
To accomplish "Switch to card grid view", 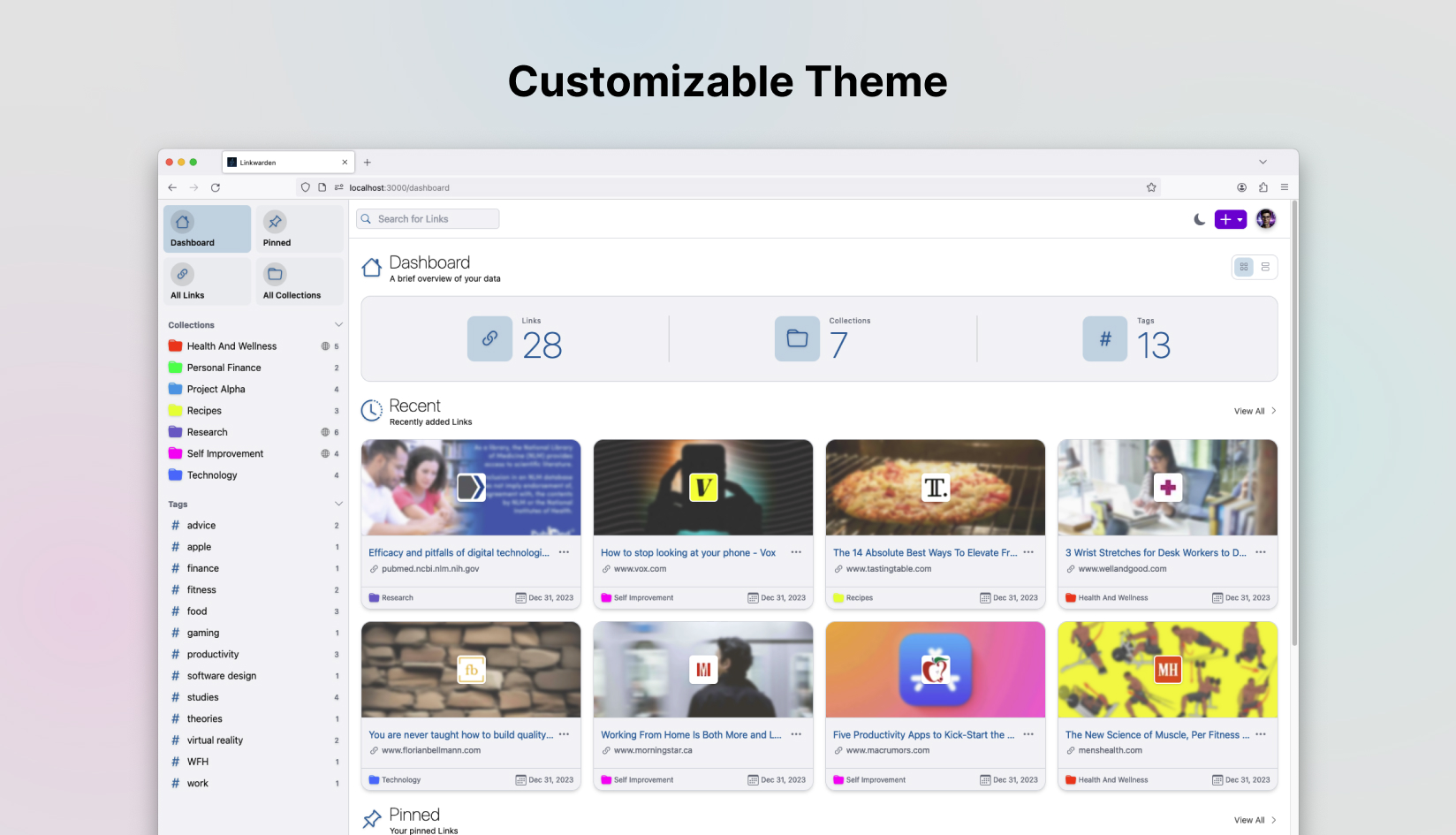I will tap(1244, 267).
